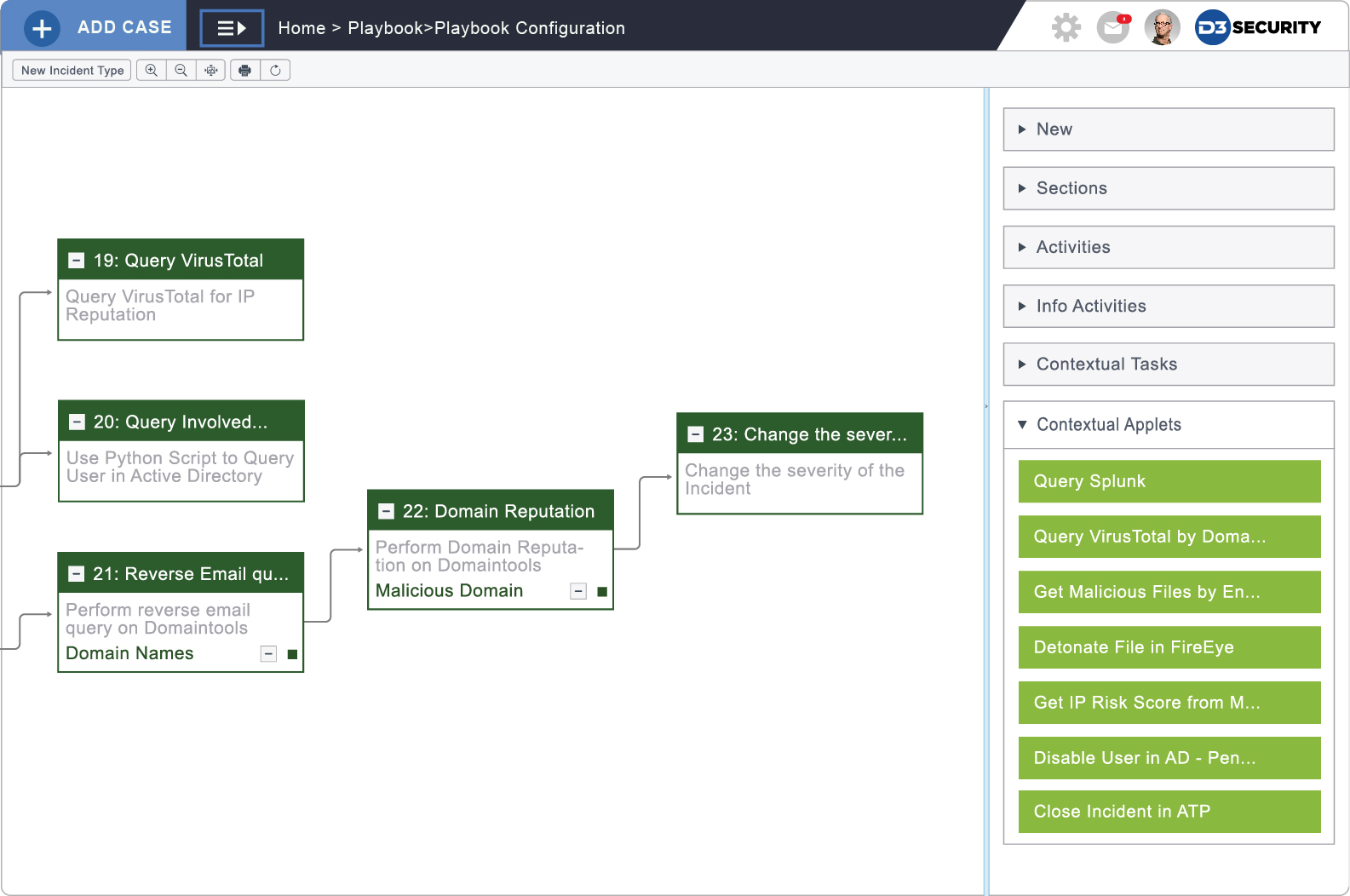The image size is (1350, 896).
Task: Expand the Activities panel
Action: click(1169, 247)
